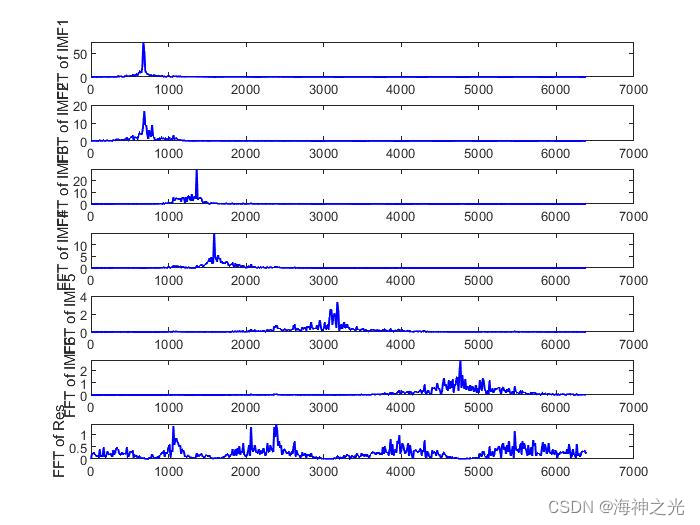
Task: Click the "1000" x-tick below the IMF1 plot
Action: point(168,90)
